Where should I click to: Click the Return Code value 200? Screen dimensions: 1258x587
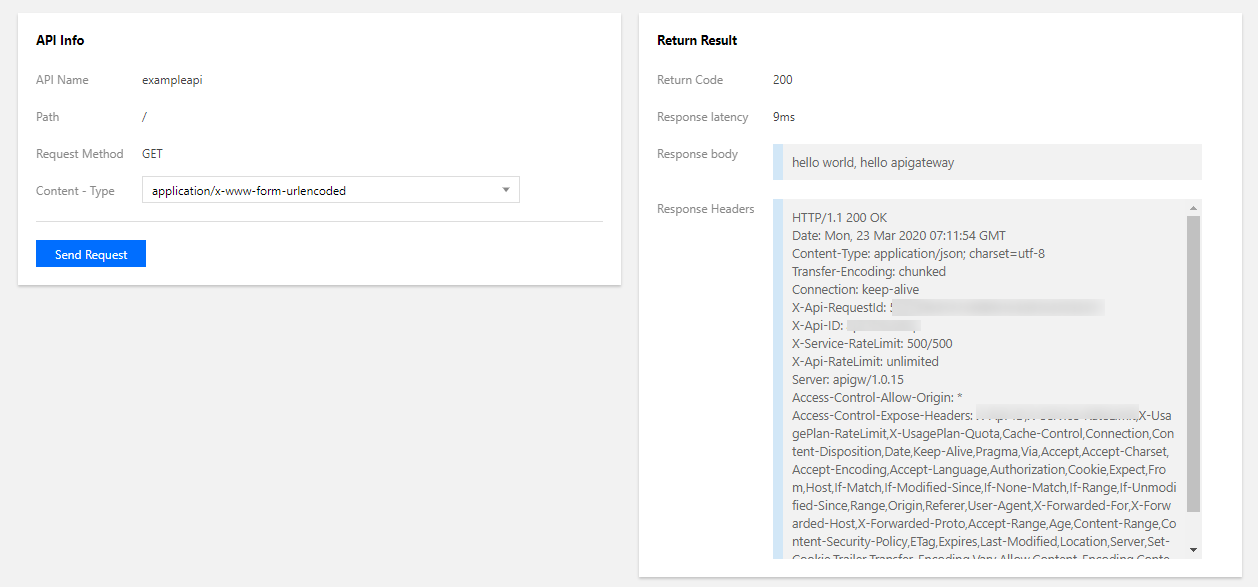(782, 80)
